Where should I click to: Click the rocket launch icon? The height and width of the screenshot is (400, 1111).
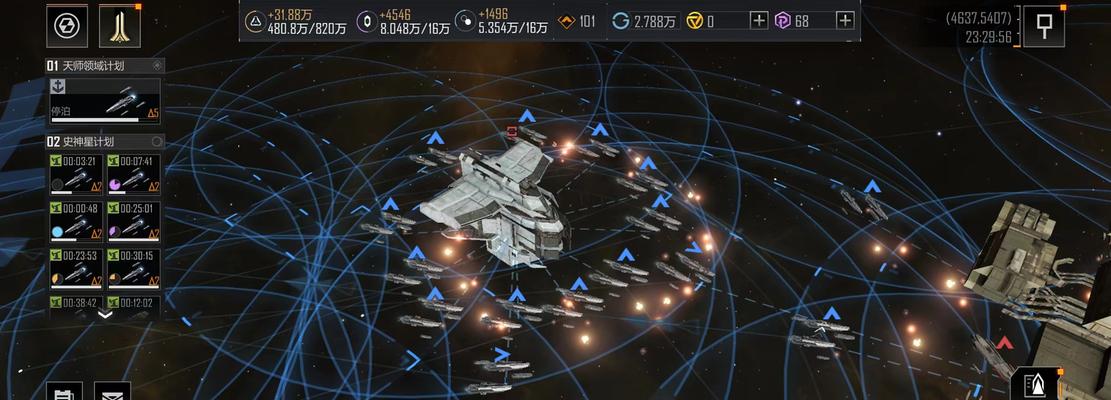(x=1036, y=384)
